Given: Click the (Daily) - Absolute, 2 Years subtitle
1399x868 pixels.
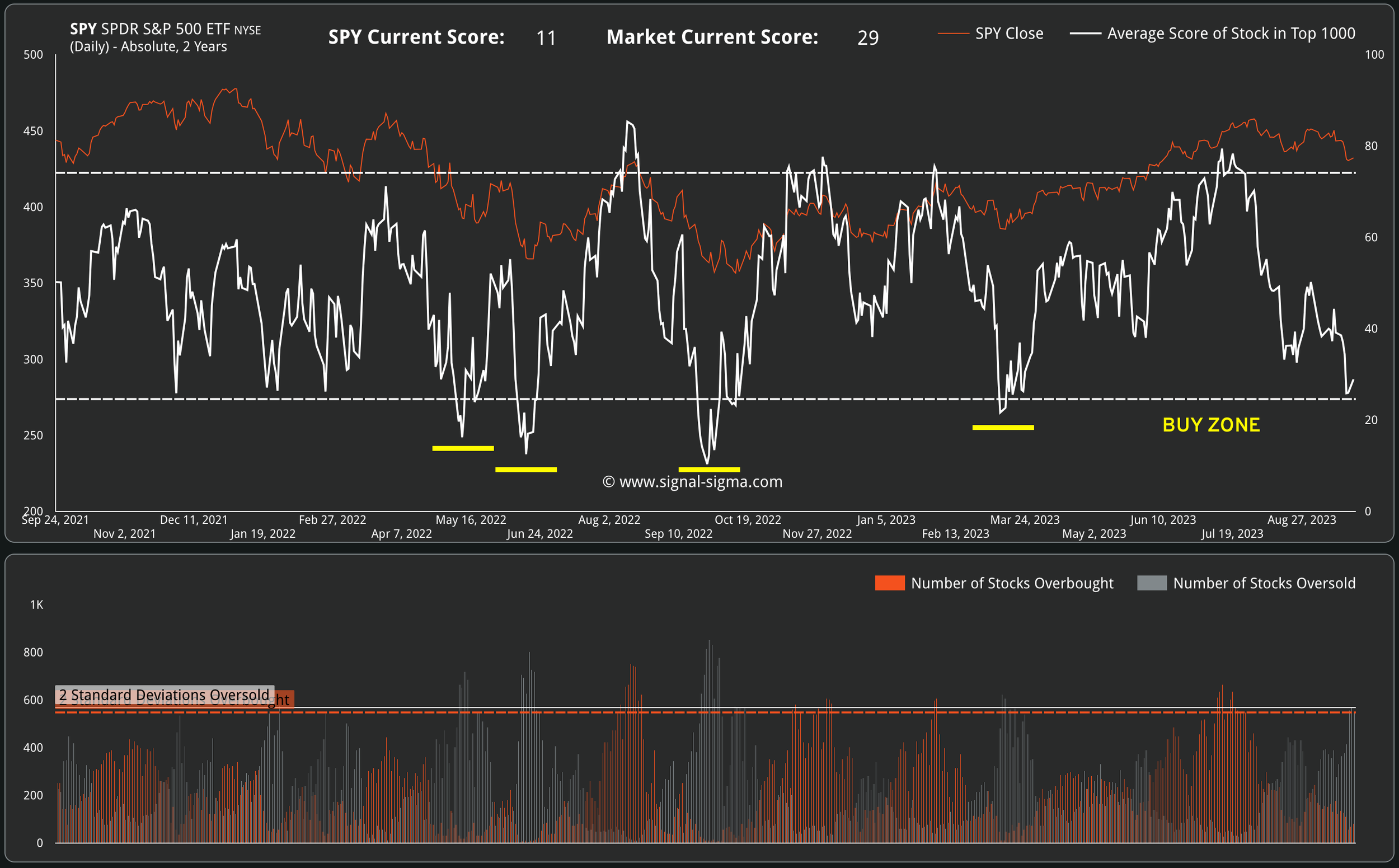Looking at the screenshot, I should click(148, 47).
